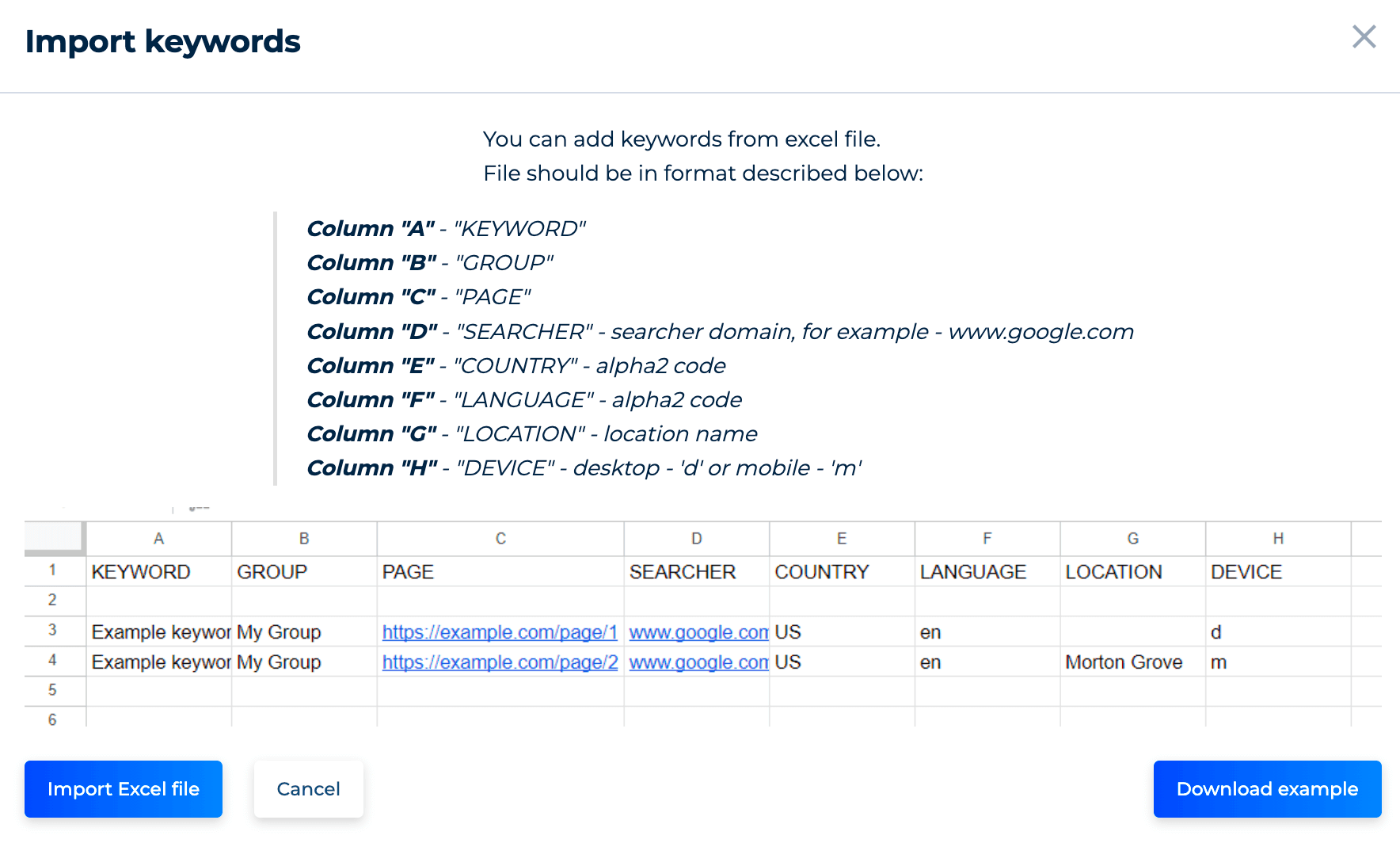This screenshot has height=843, width=1400.
Task: Select the LANGUAGE header cell
Action: coord(988,572)
